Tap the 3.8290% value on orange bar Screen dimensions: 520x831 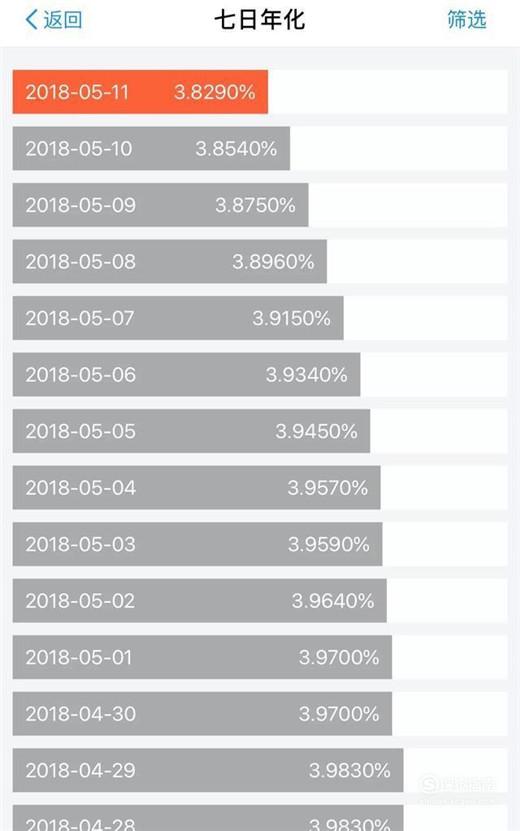[215, 92]
